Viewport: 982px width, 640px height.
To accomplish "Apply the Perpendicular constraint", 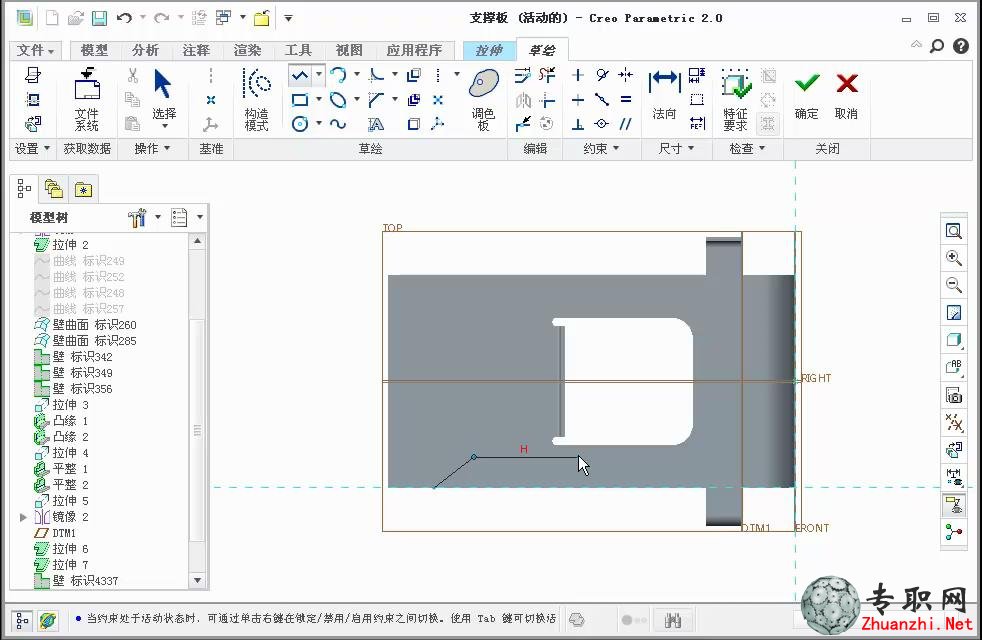I will point(577,124).
